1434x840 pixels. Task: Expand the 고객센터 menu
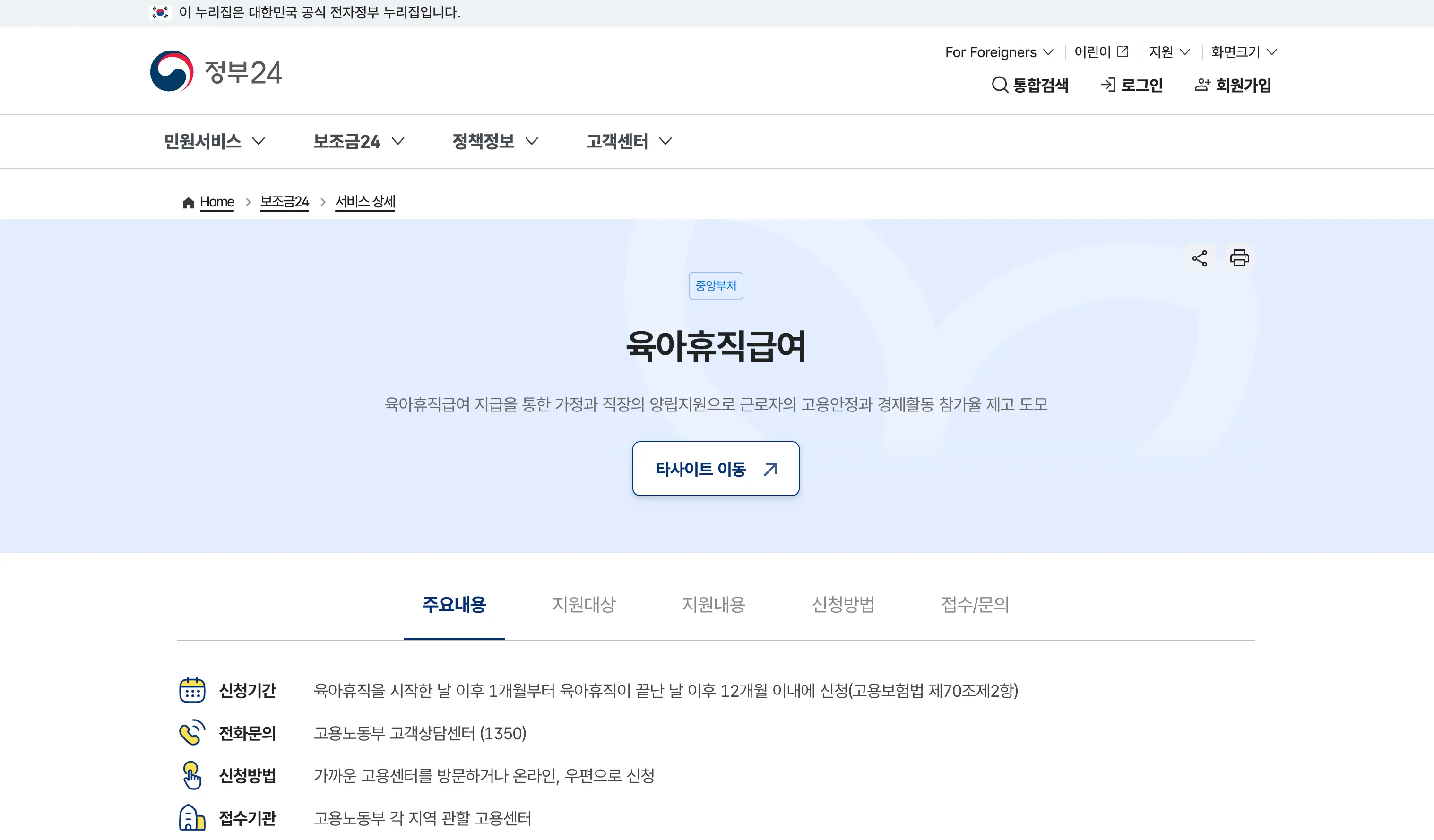point(629,141)
